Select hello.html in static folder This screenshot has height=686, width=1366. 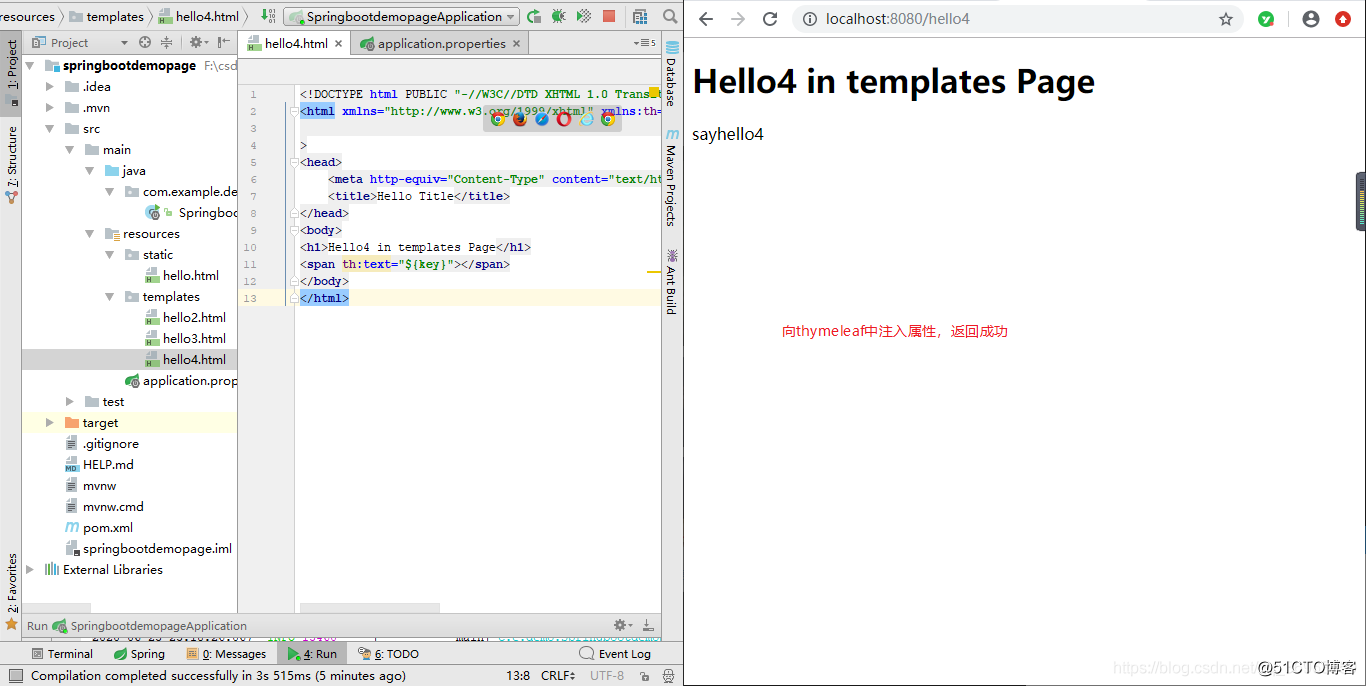(182, 276)
